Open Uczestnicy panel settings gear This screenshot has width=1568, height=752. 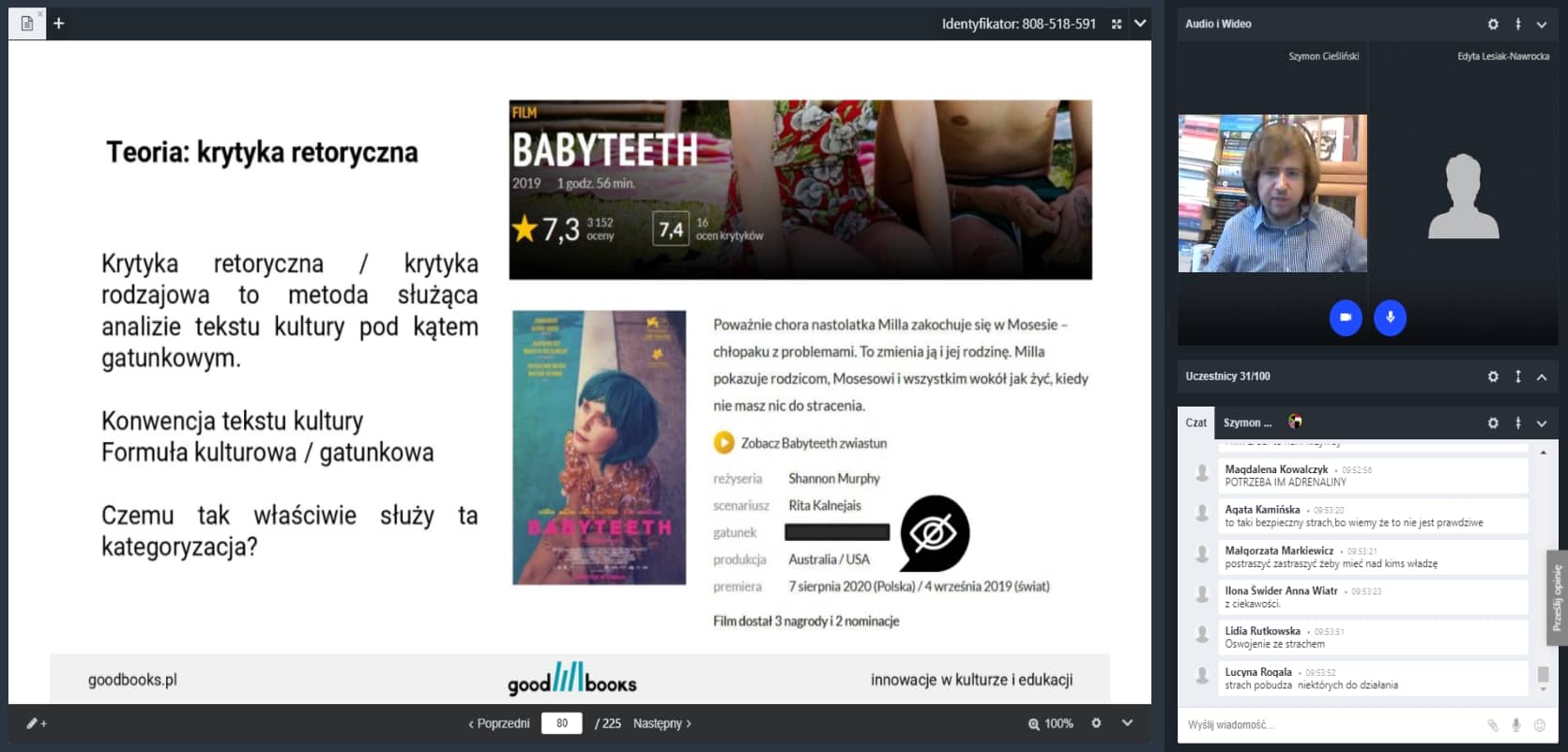[x=1493, y=376]
